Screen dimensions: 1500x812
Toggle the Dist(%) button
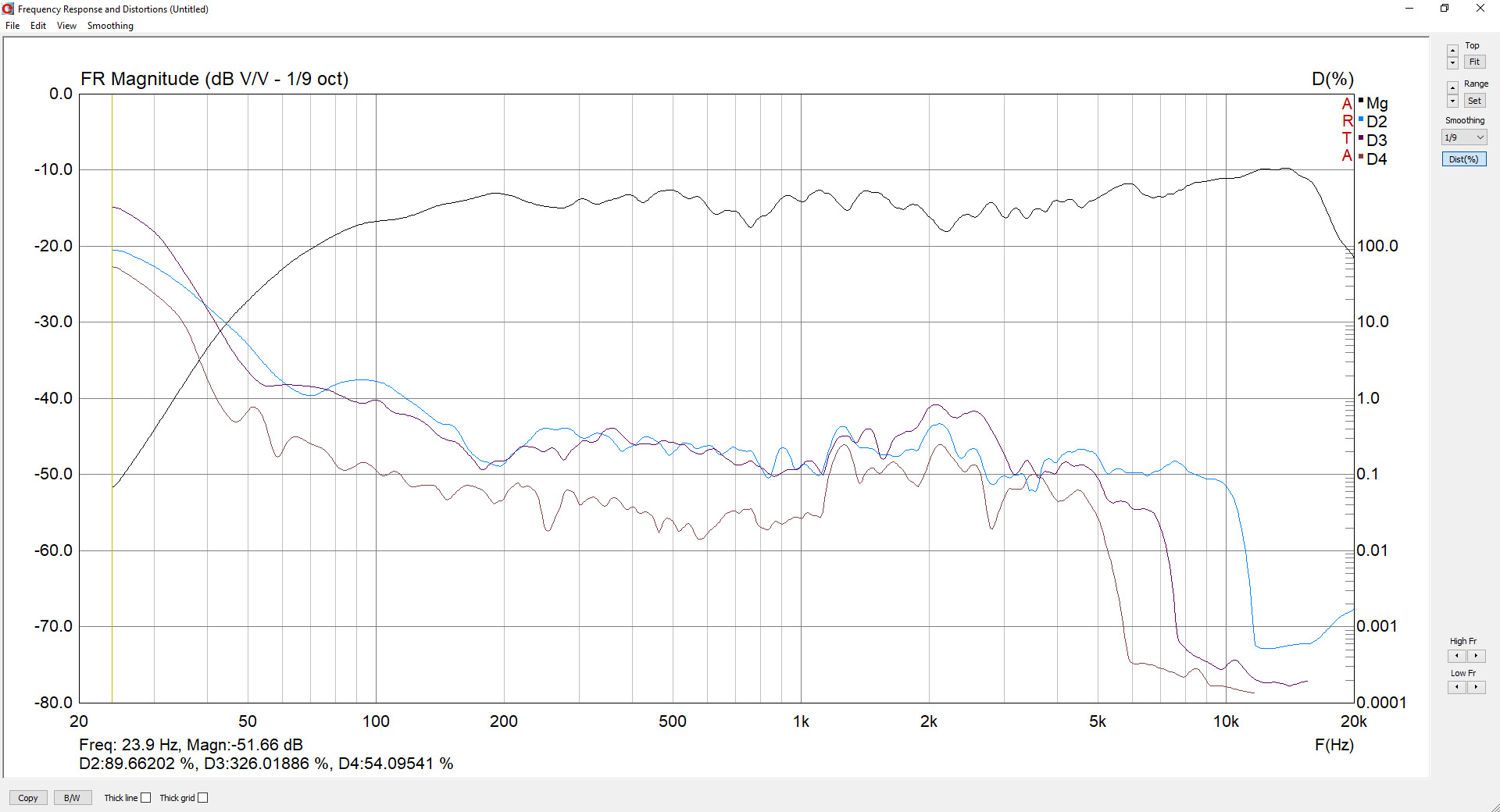(x=1463, y=159)
